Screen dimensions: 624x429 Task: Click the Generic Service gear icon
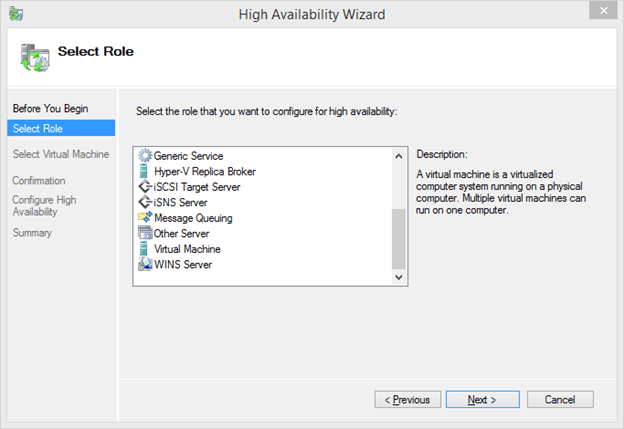click(x=145, y=156)
